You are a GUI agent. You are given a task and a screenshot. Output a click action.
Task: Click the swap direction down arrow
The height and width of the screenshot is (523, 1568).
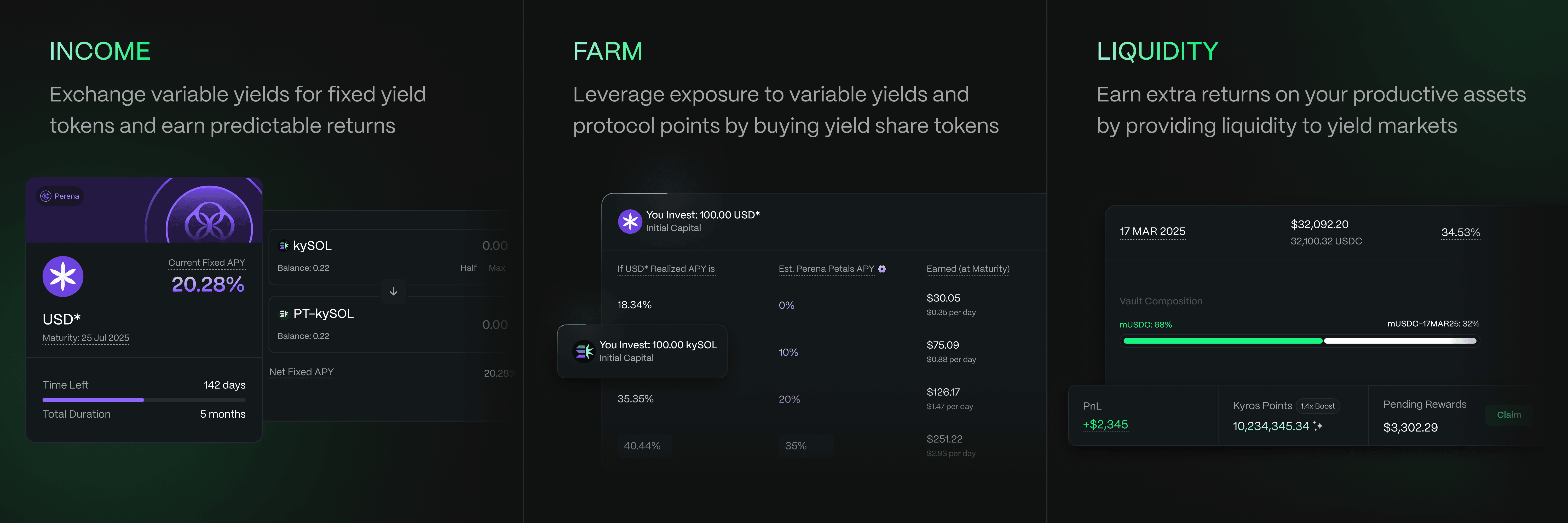[393, 291]
